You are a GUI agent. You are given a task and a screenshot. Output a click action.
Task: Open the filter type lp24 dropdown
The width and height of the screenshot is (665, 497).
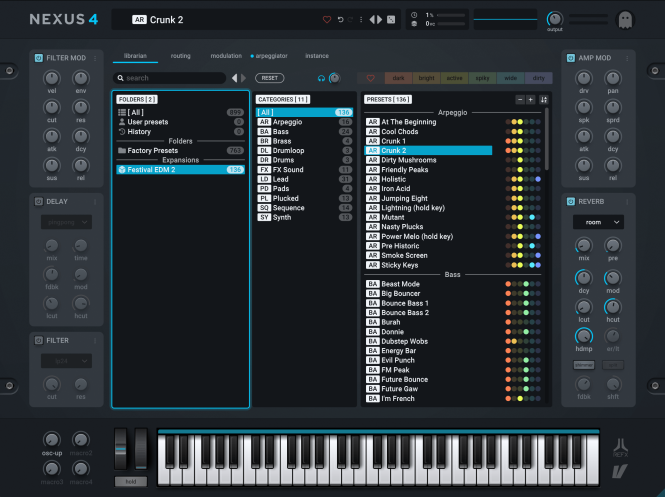point(66,361)
